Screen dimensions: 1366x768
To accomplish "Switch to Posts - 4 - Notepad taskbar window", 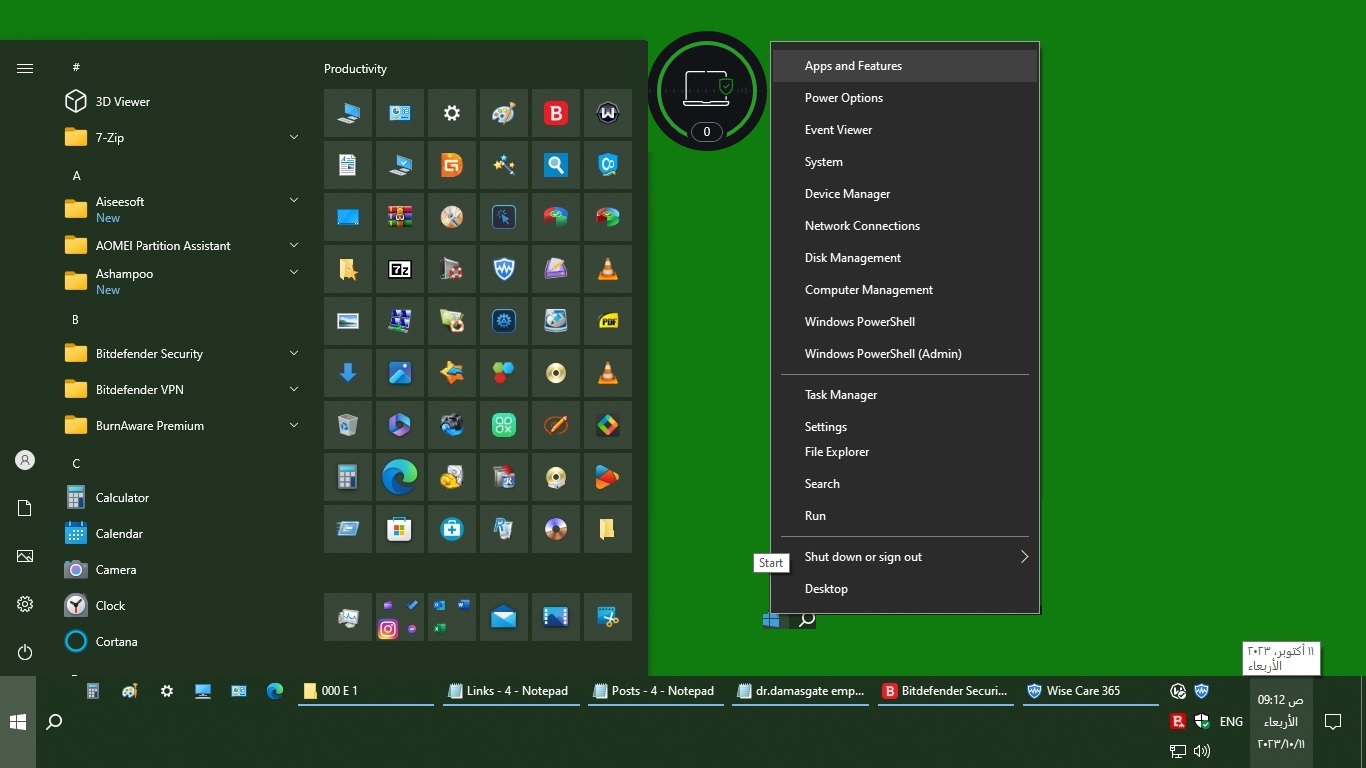I will [655, 691].
